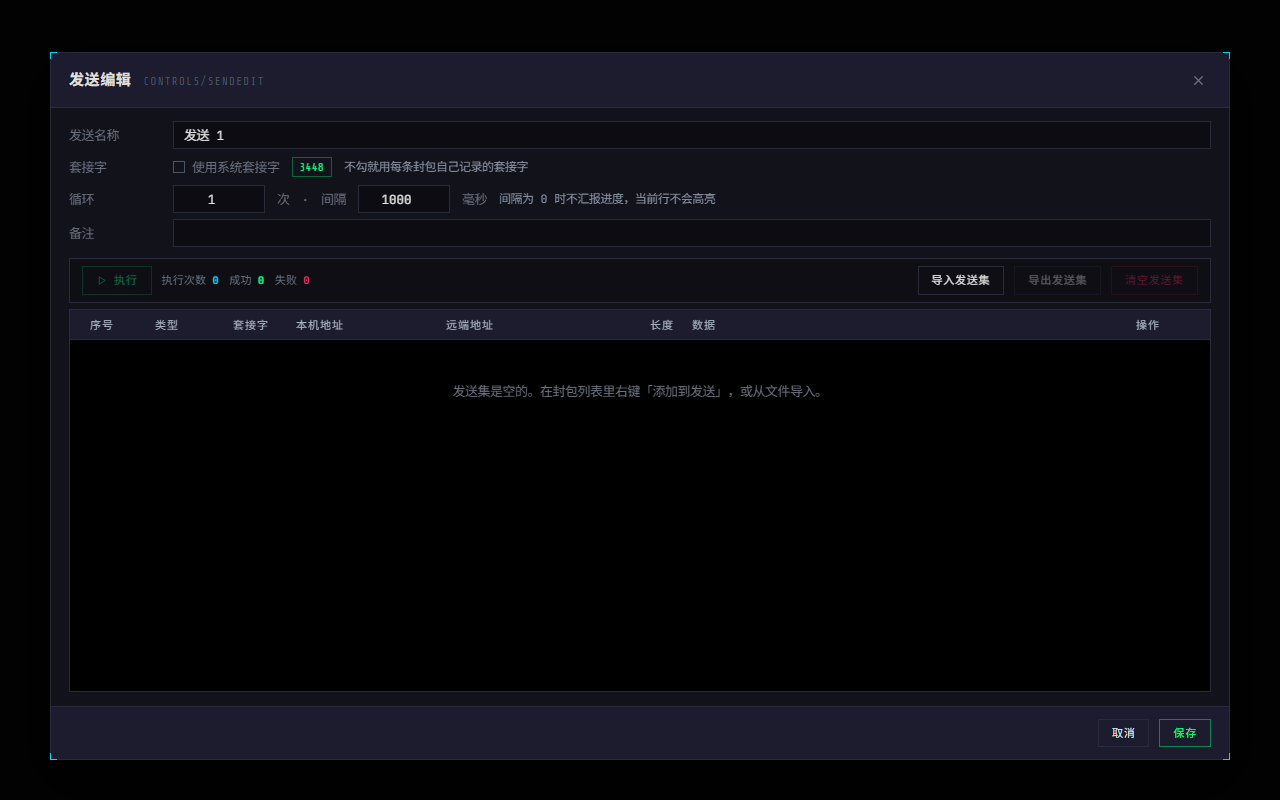This screenshot has width=1280, height=800.
Task: Click the 发送名称 input field
Action: pos(692,135)
